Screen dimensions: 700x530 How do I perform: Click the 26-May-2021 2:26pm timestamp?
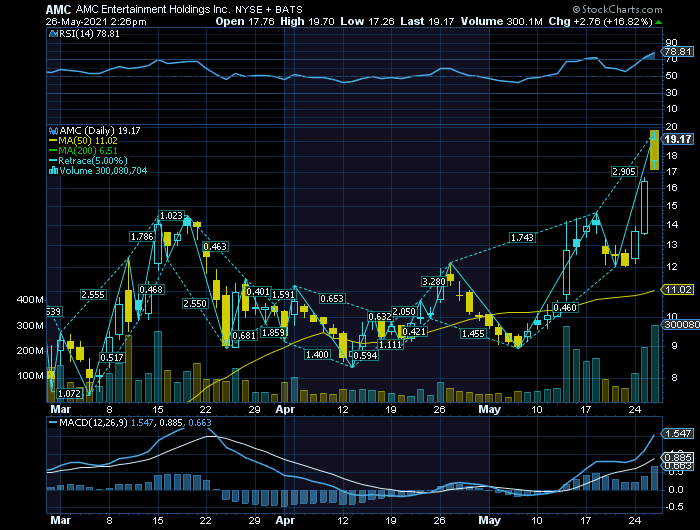coord(96,21)
